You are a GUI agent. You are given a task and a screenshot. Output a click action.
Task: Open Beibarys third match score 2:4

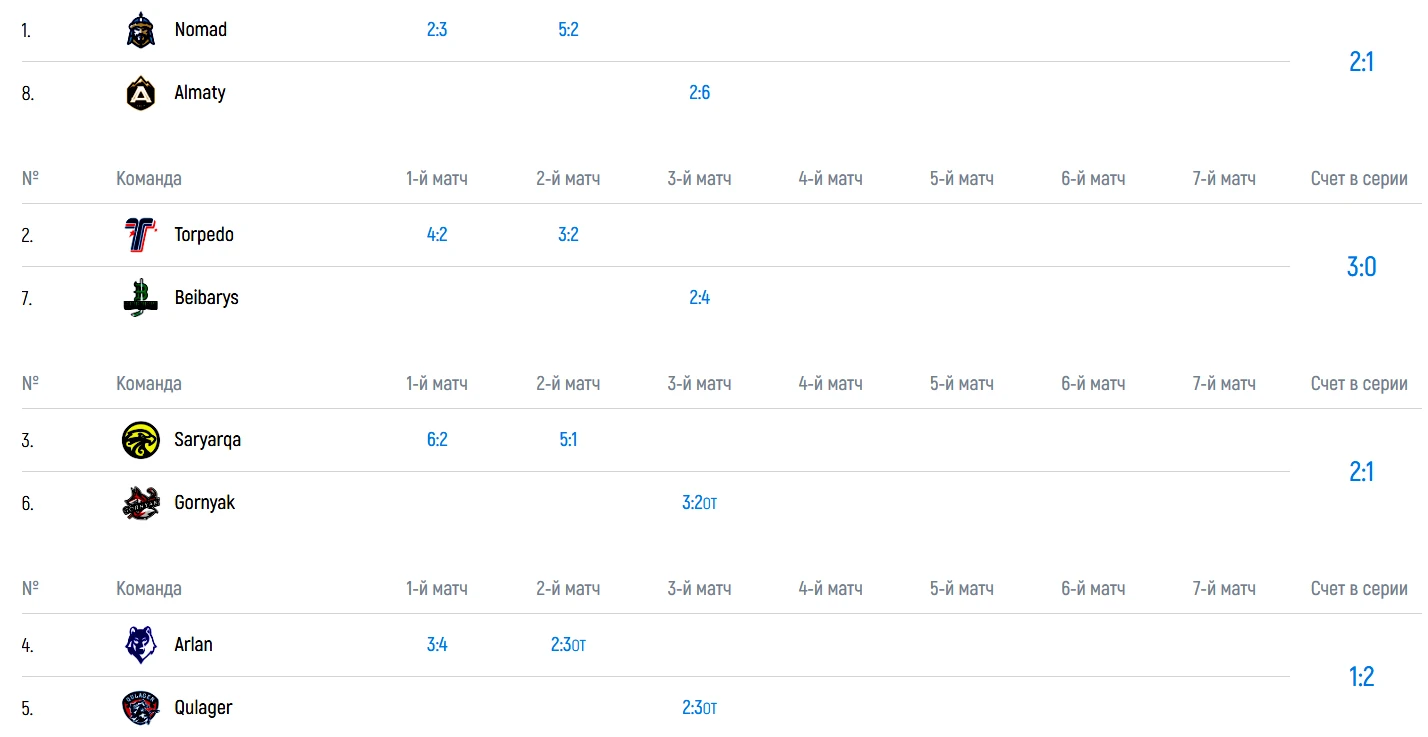coord(699,298)
